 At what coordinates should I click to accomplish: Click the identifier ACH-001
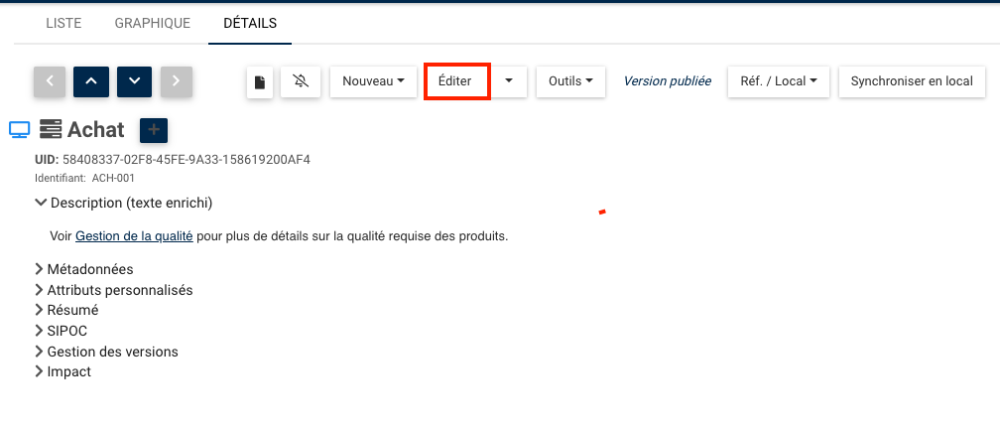coord(113,179)
